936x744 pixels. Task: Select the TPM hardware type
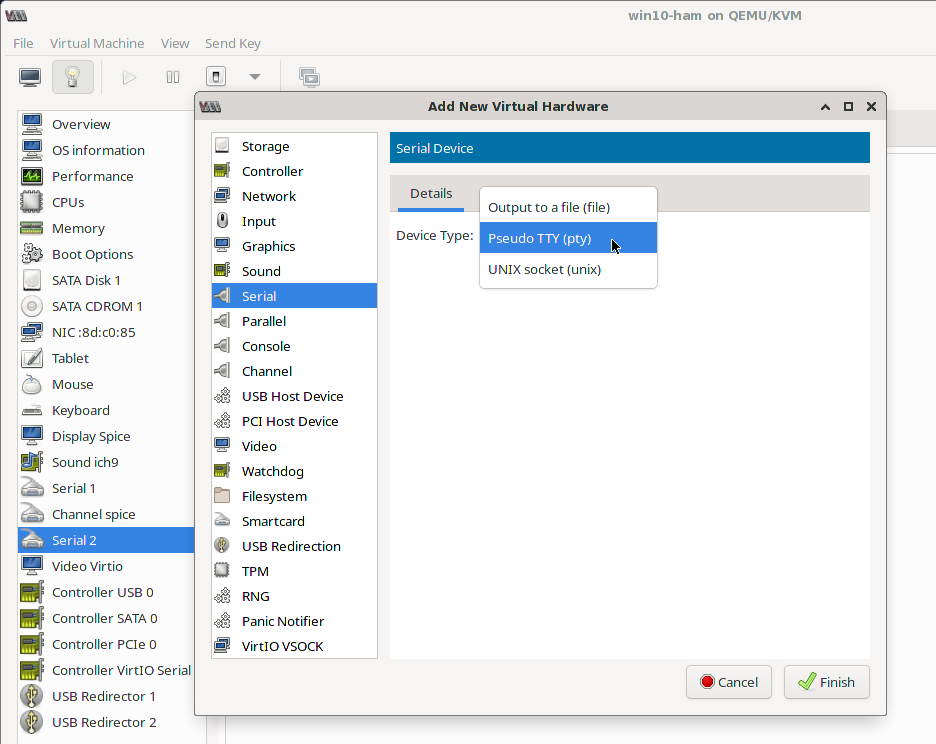pos(255,570)
